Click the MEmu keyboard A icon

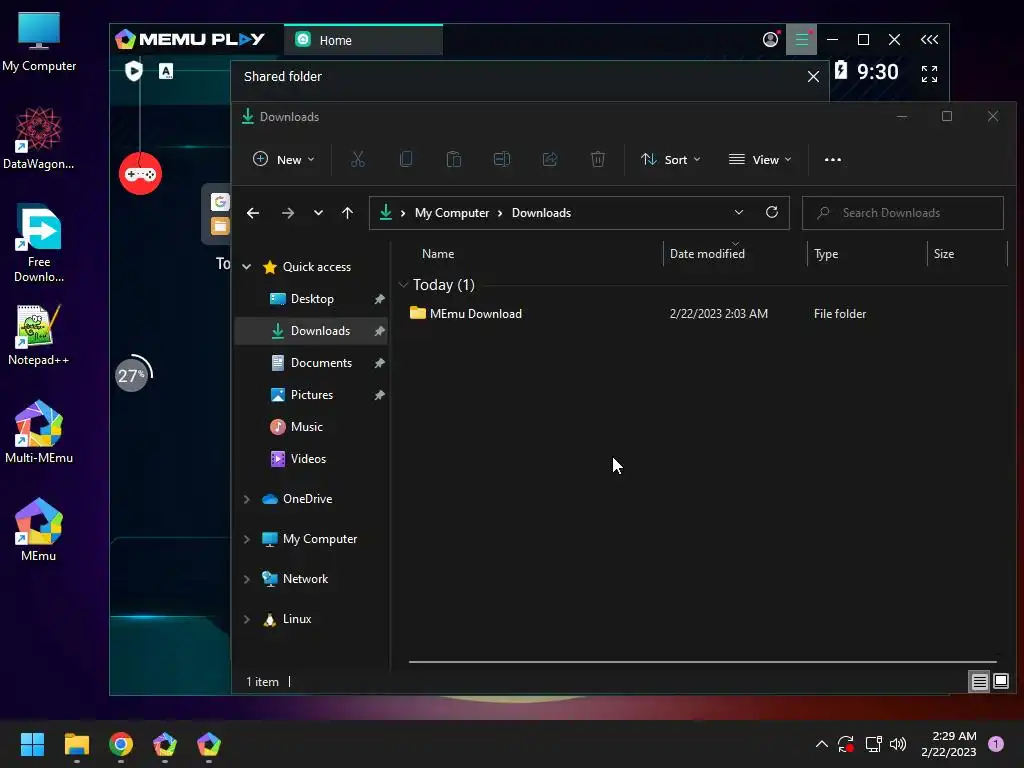[x=166, y=71]
